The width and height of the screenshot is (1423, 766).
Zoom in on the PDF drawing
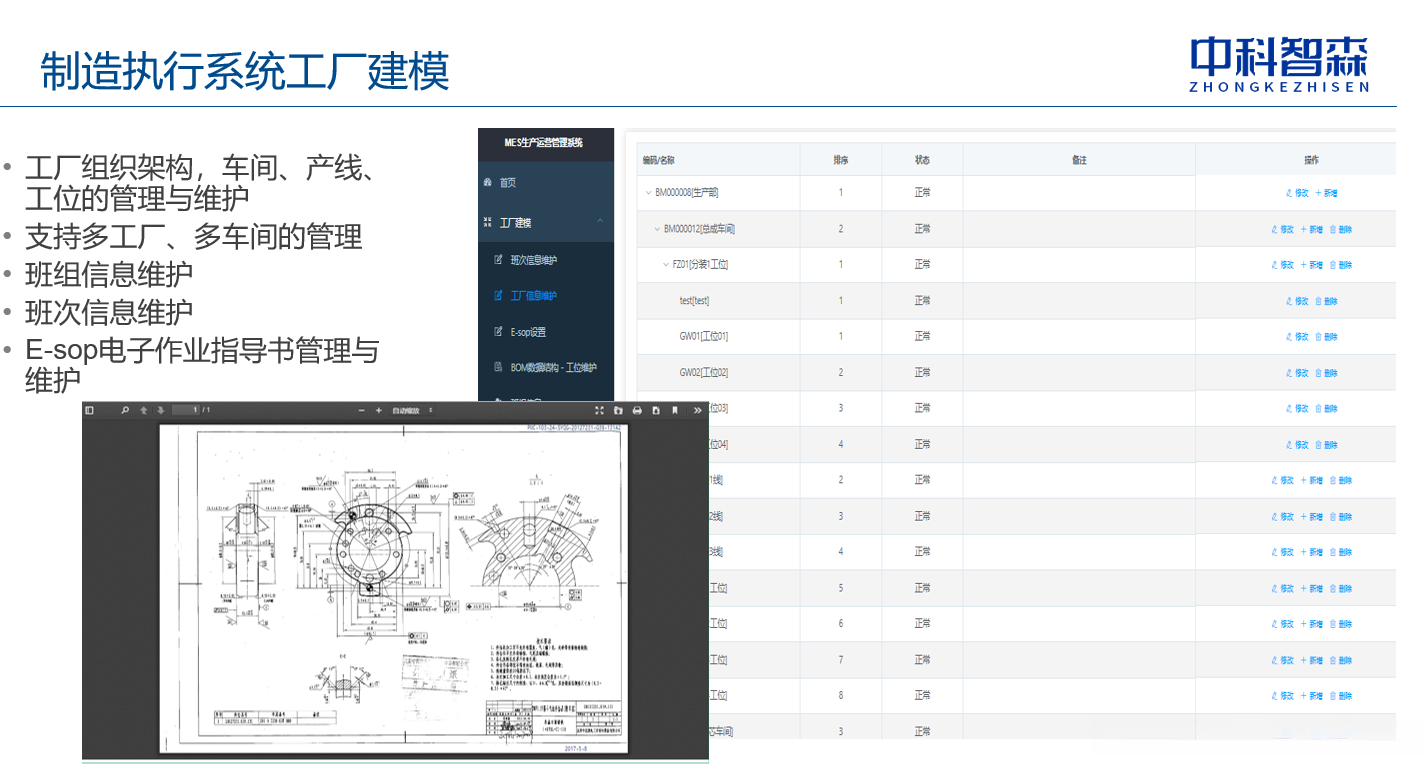click(379, 410)
